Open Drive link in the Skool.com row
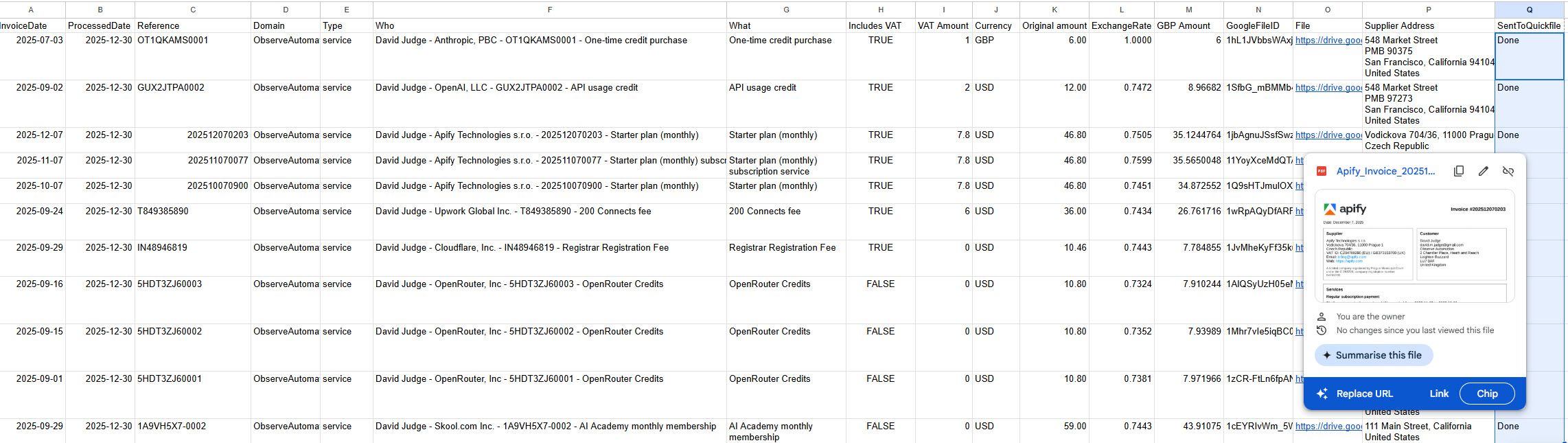 pos(1328,427)
